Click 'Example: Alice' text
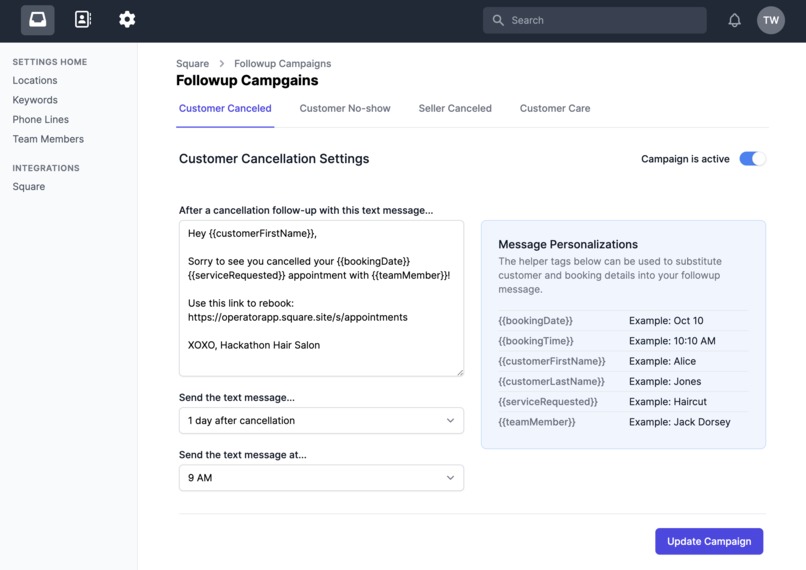Image resolution: width=806 pixels, height=570 pixels. (x=663, y=361)
